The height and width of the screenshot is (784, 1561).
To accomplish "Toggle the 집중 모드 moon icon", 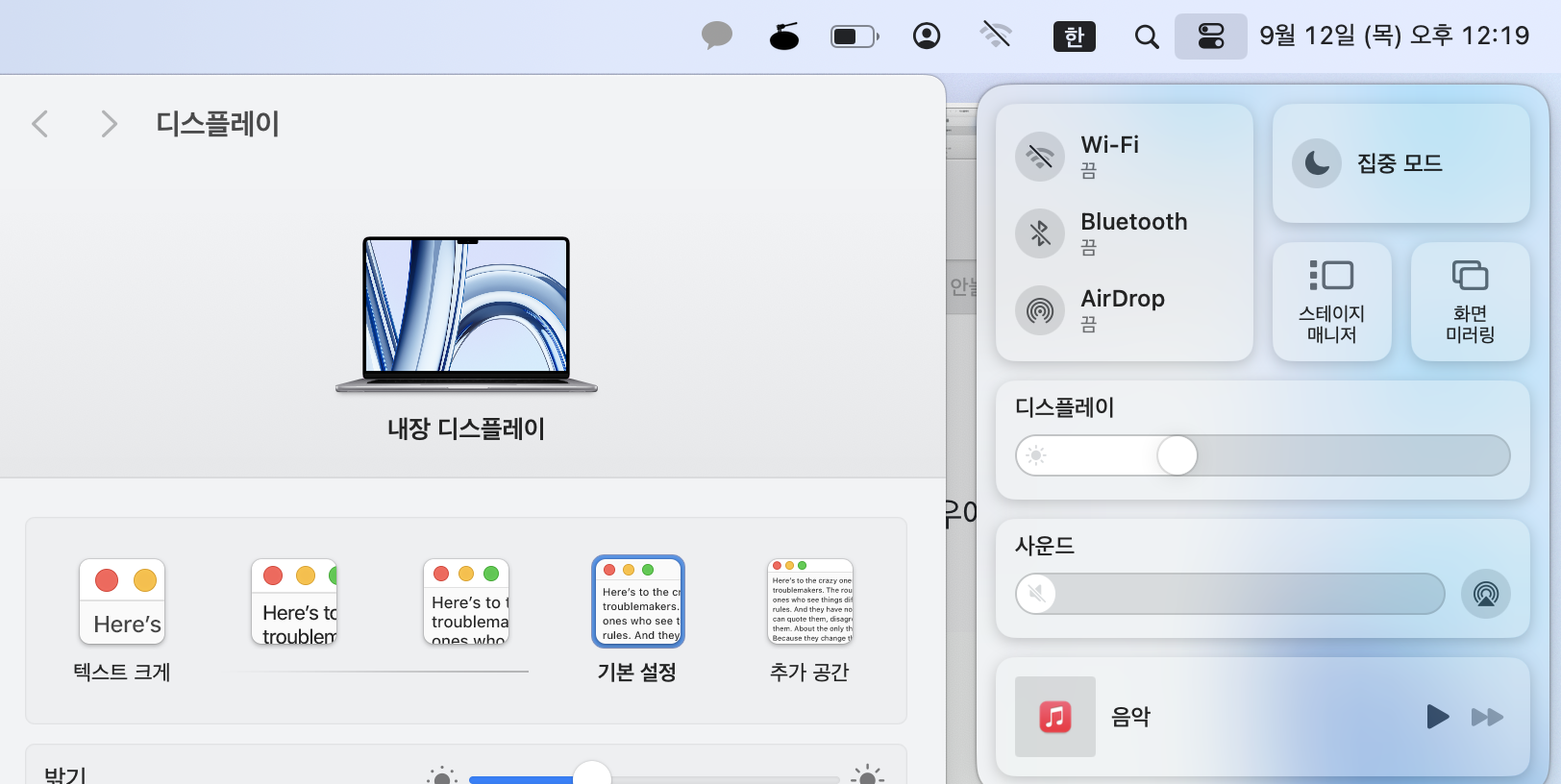I will point(1317,163).
